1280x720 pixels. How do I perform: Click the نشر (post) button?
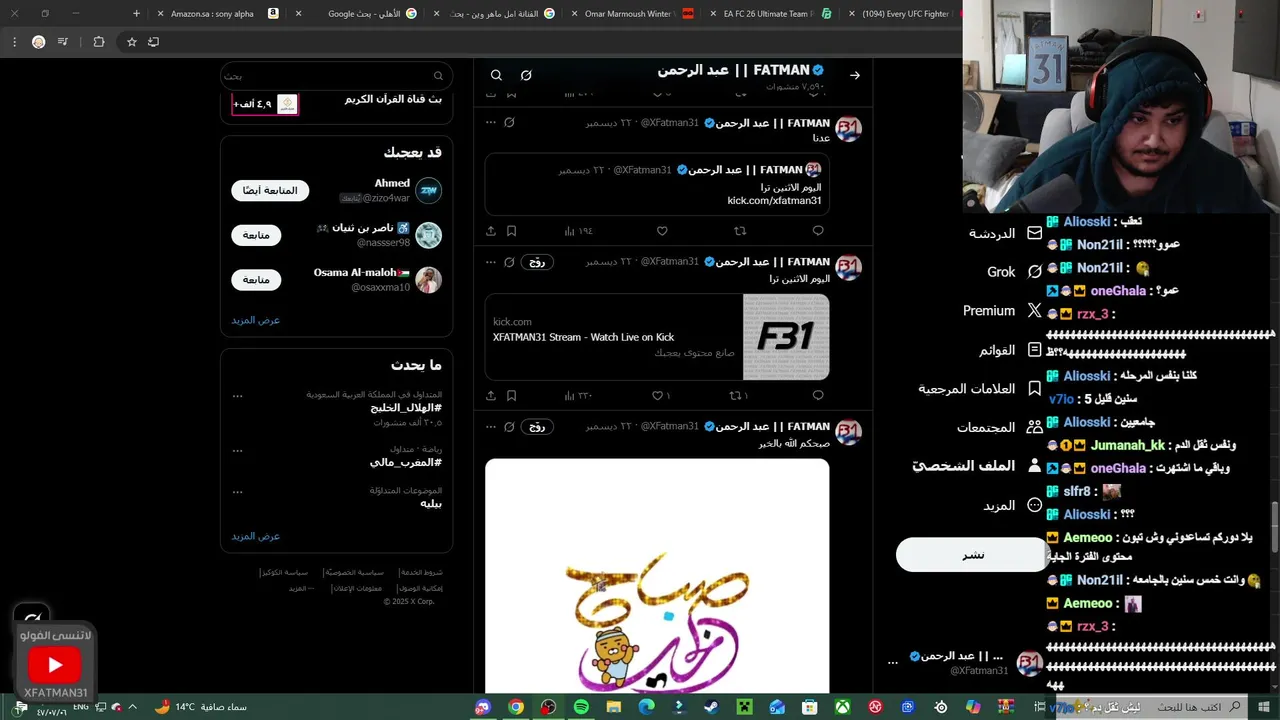click(x=971, y=555)
